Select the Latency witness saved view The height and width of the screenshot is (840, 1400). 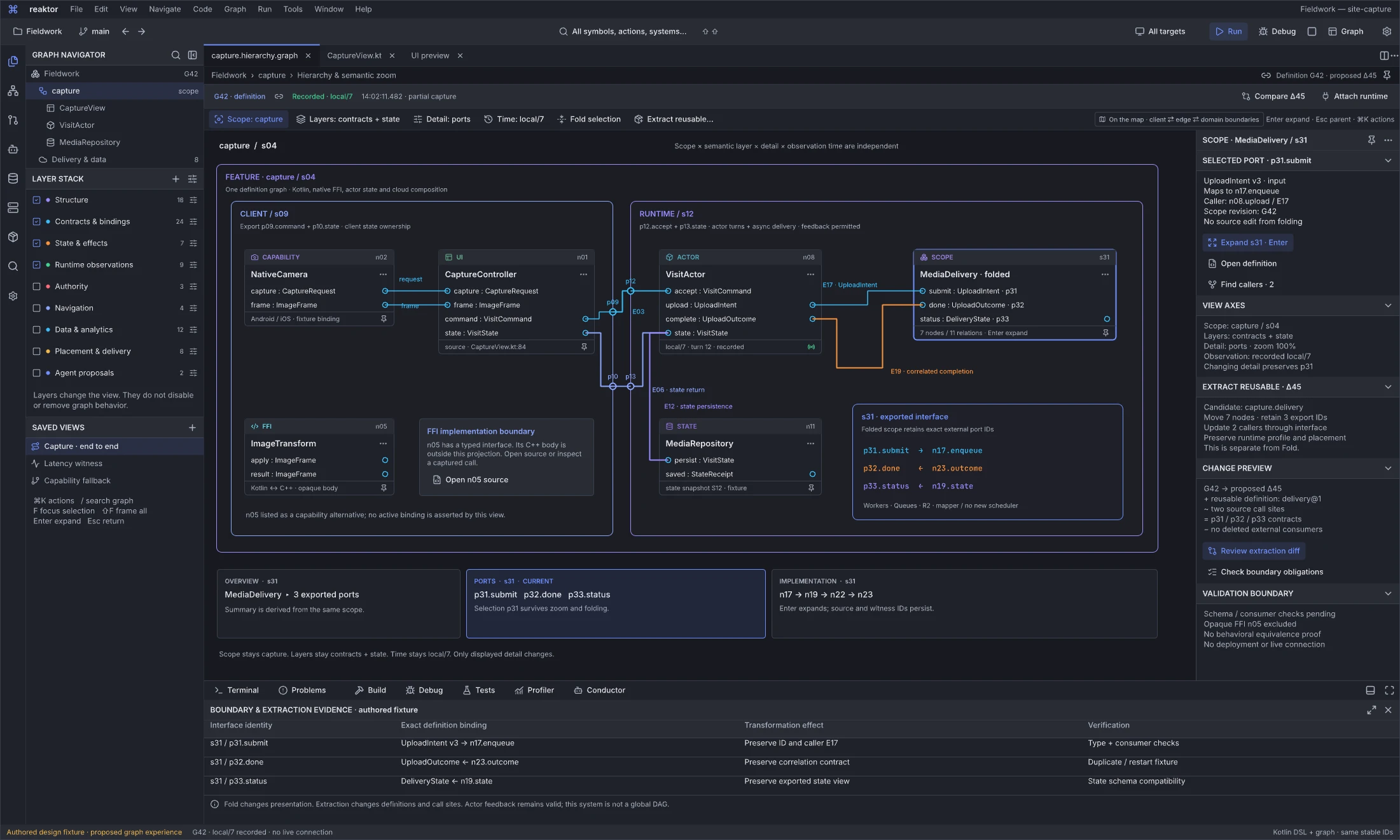click(x=114, y=464)
